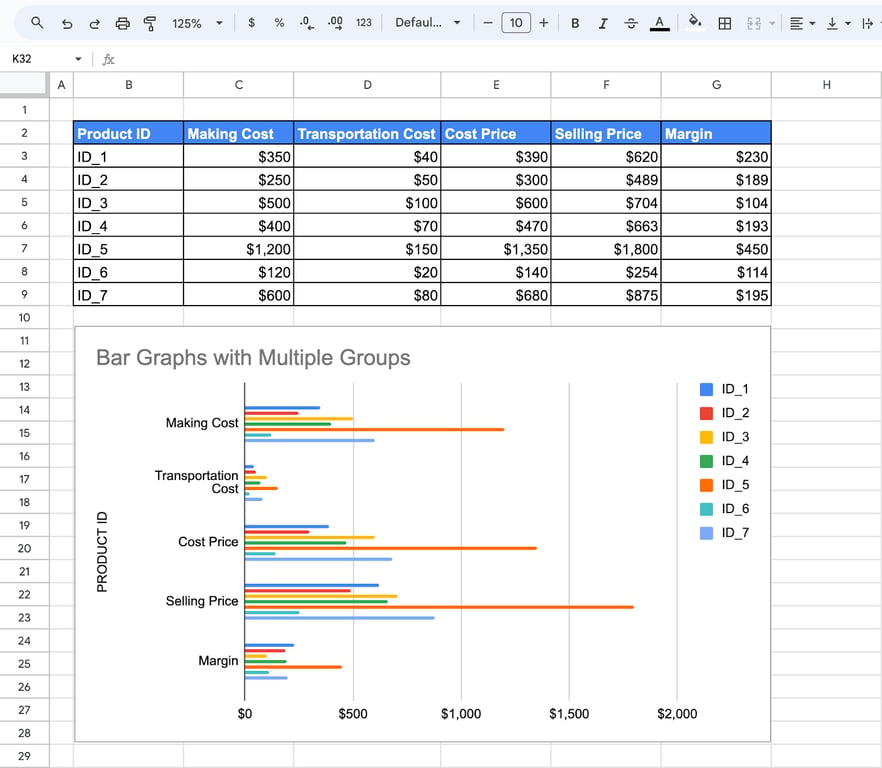Click the search menus magnifier icon

click(x=37, y=23)
